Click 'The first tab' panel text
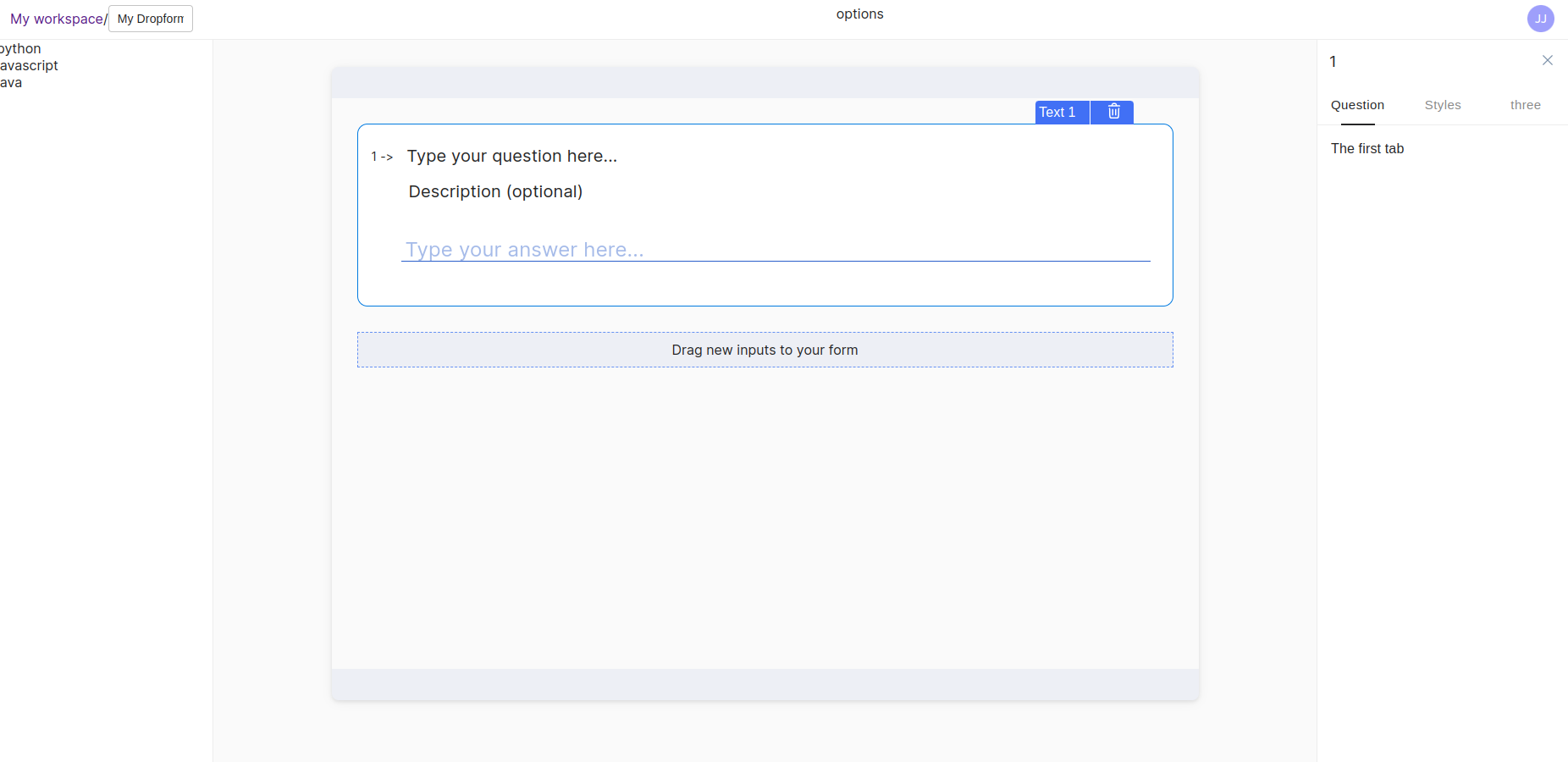 click(x=1366, y=148)
